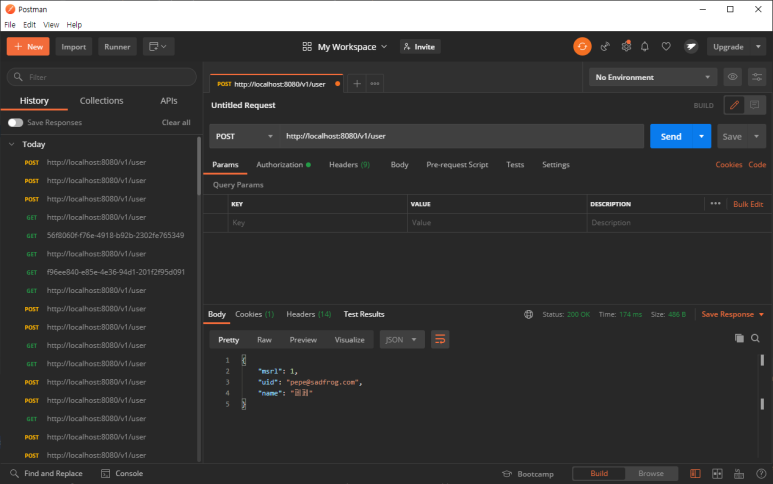773x484 pixels.
Task: Open the POST method dropdown
Action: coord(244,136)
